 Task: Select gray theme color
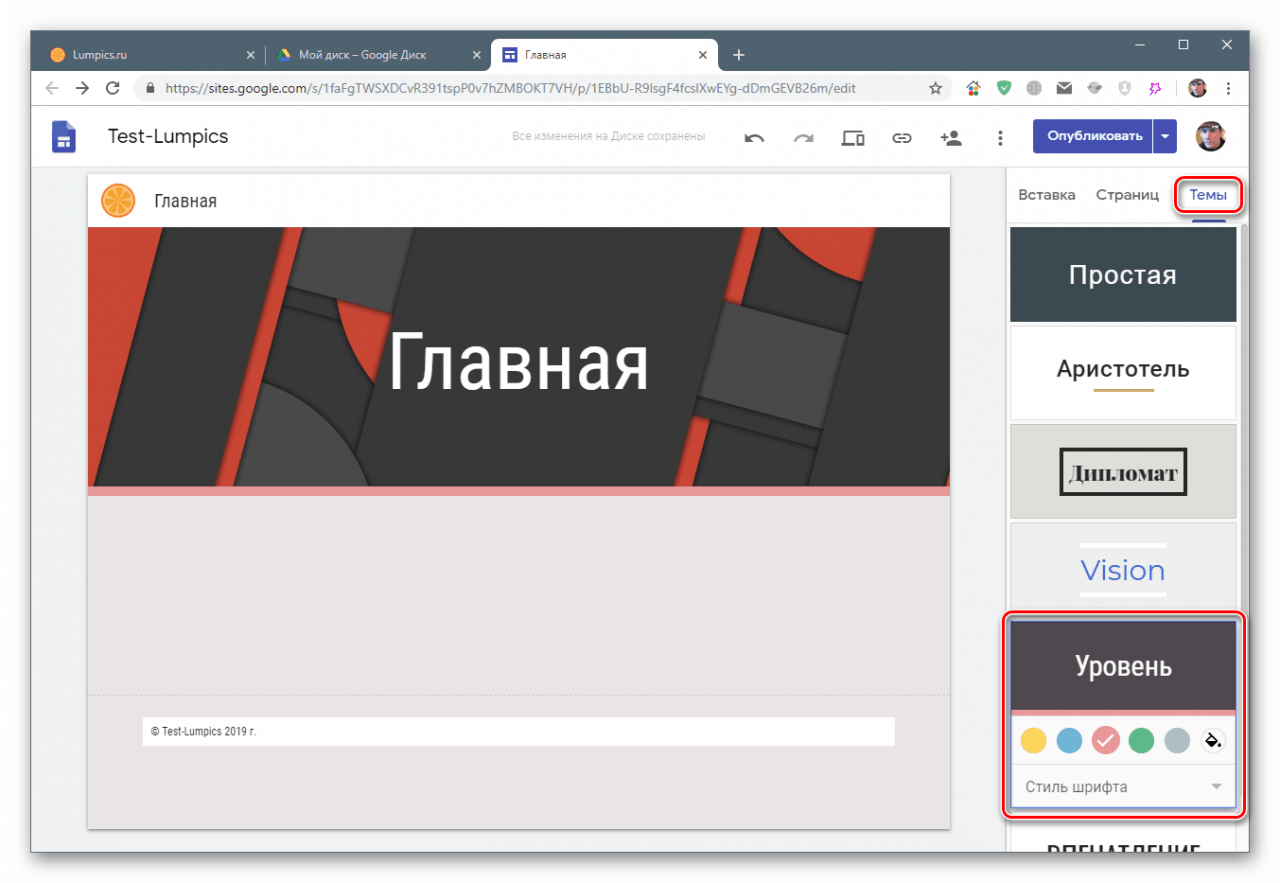(x=1177, y=741)
